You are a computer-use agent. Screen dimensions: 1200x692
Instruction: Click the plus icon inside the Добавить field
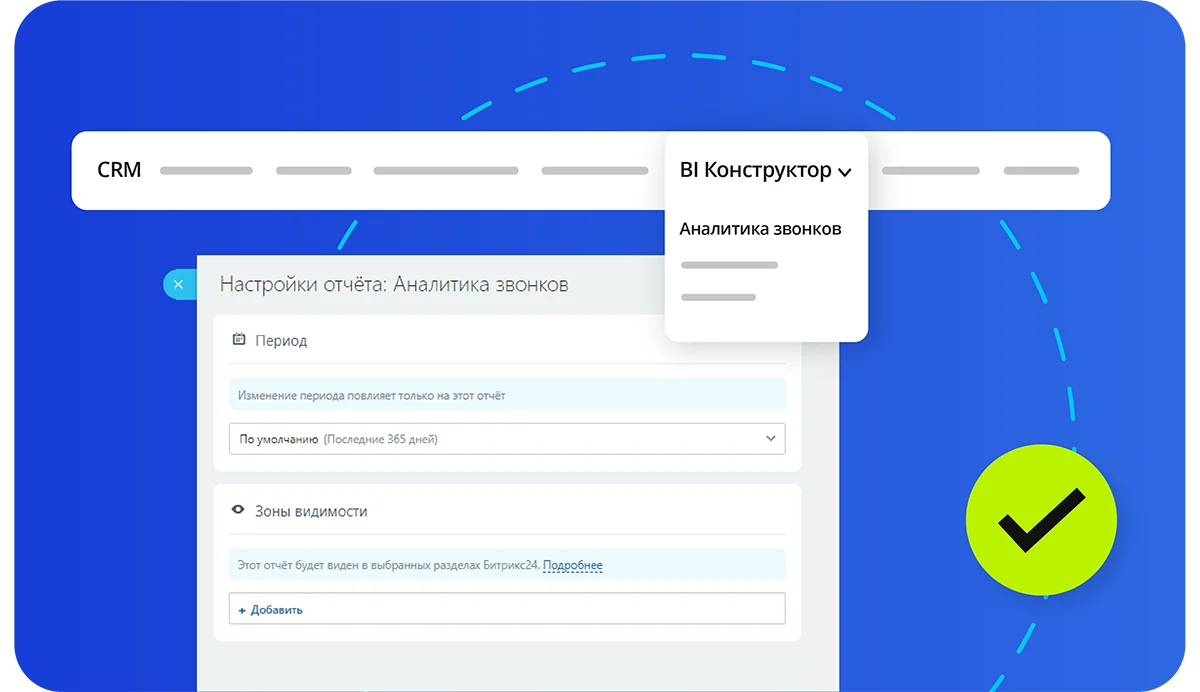(x=240, y=609)
